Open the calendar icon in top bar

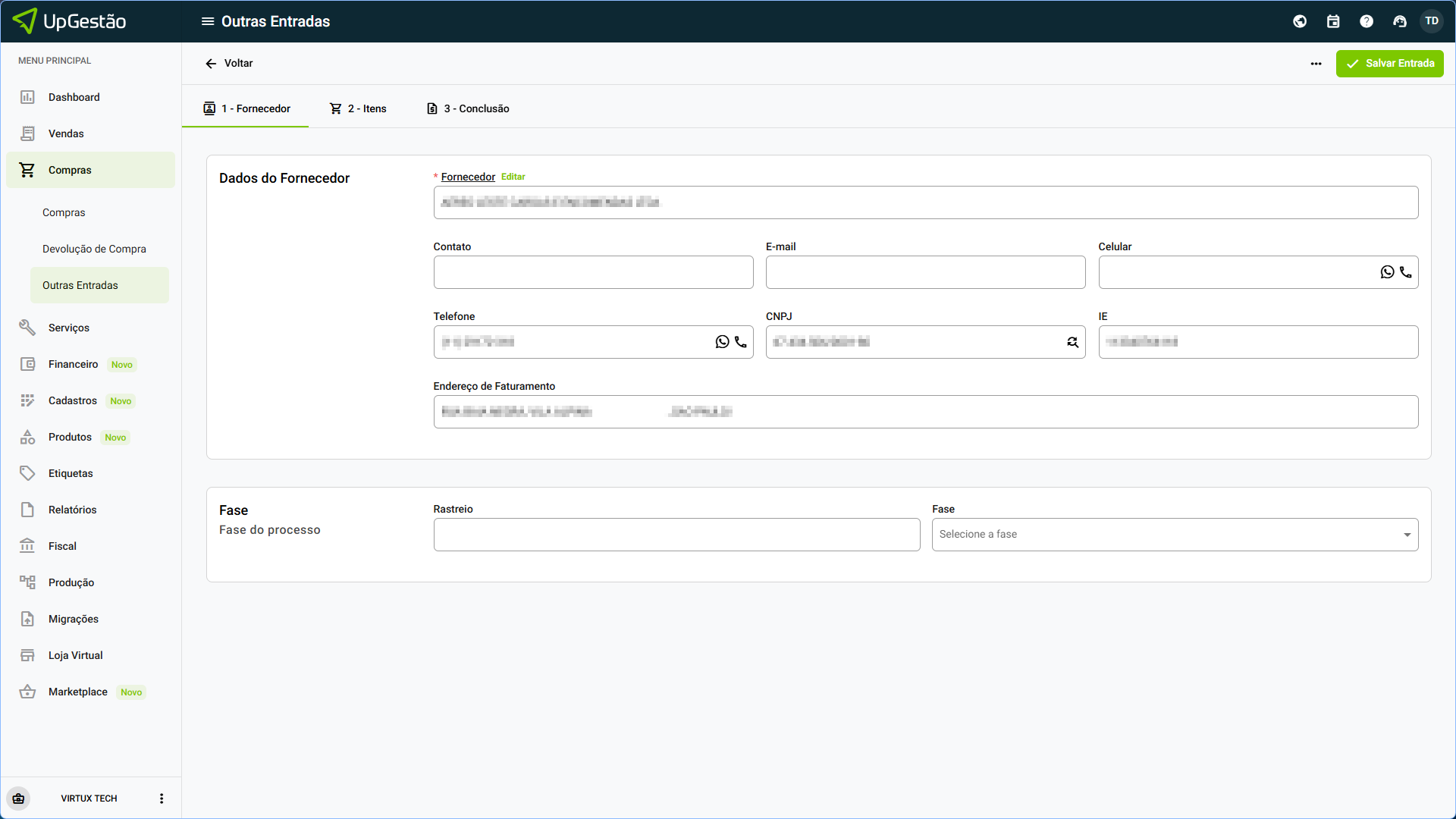pos(1333,21)
